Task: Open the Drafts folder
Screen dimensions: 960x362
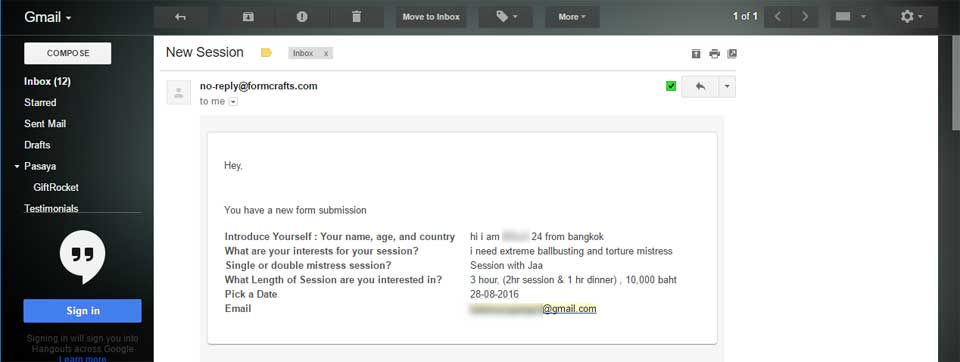Action: [37, 145]
